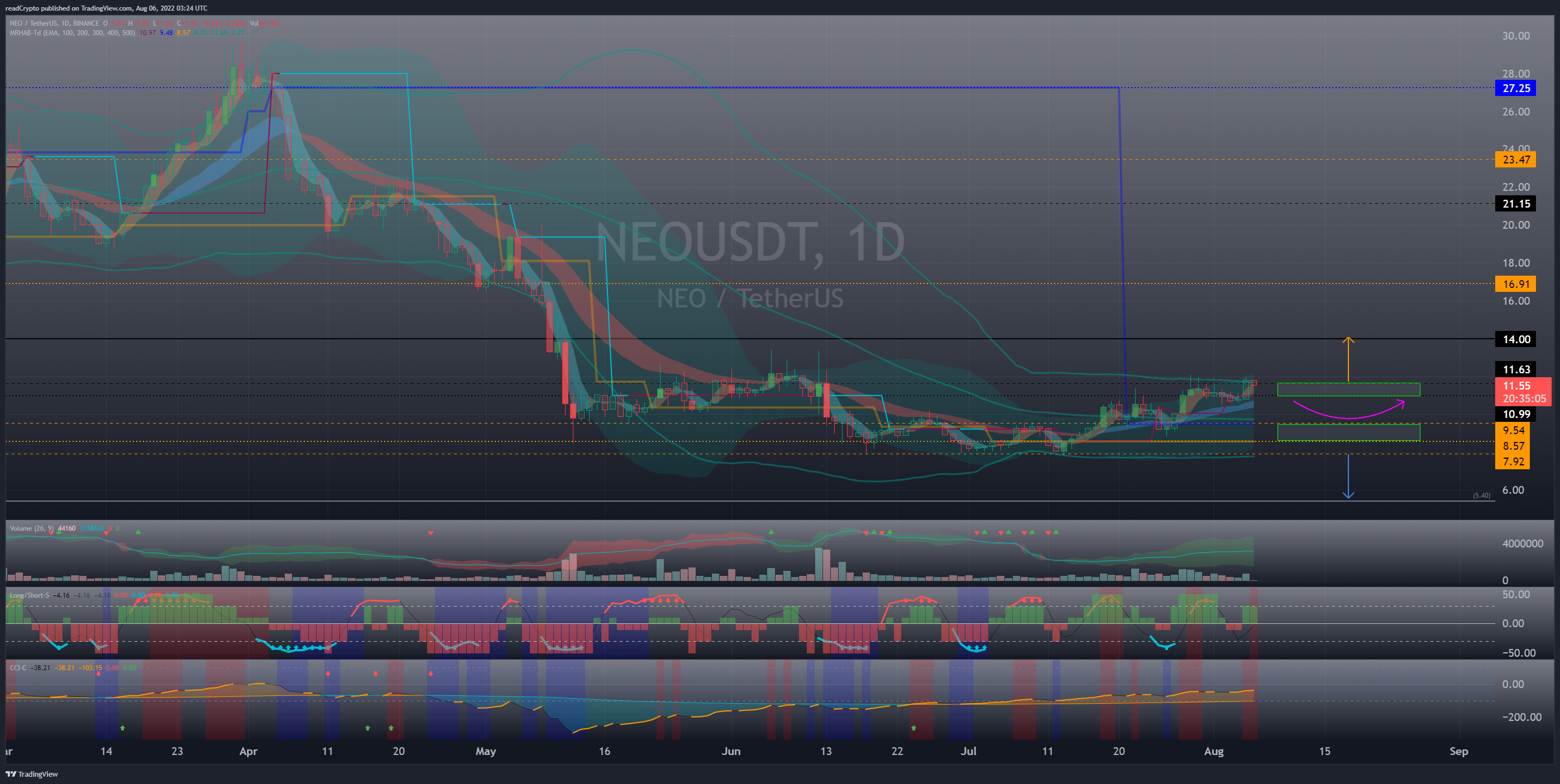Click the 44160 value in the Volume legend
This screenshot has height=784, width=1560.
click(x=66, y=528)
